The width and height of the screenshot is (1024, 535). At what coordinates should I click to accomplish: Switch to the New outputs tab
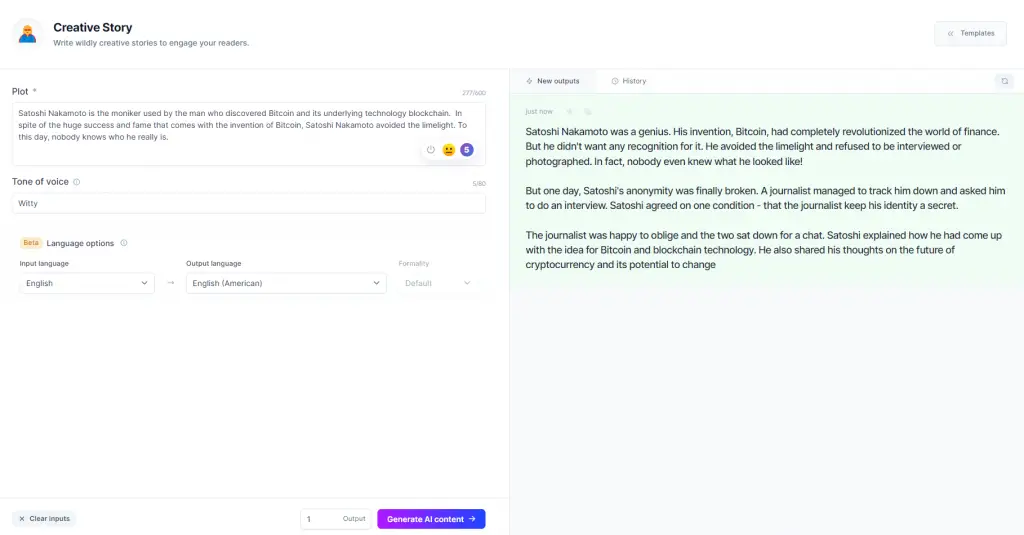click(552, 81)
